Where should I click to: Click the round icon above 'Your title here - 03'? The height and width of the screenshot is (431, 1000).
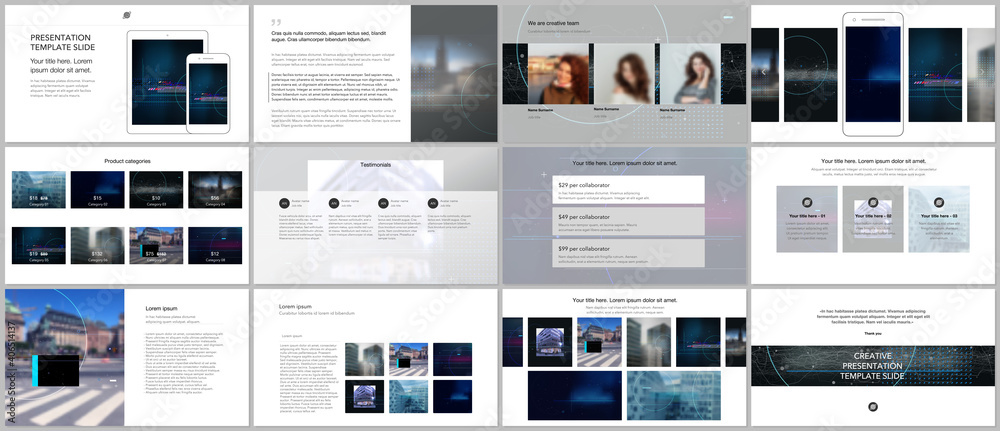[939, 203]
